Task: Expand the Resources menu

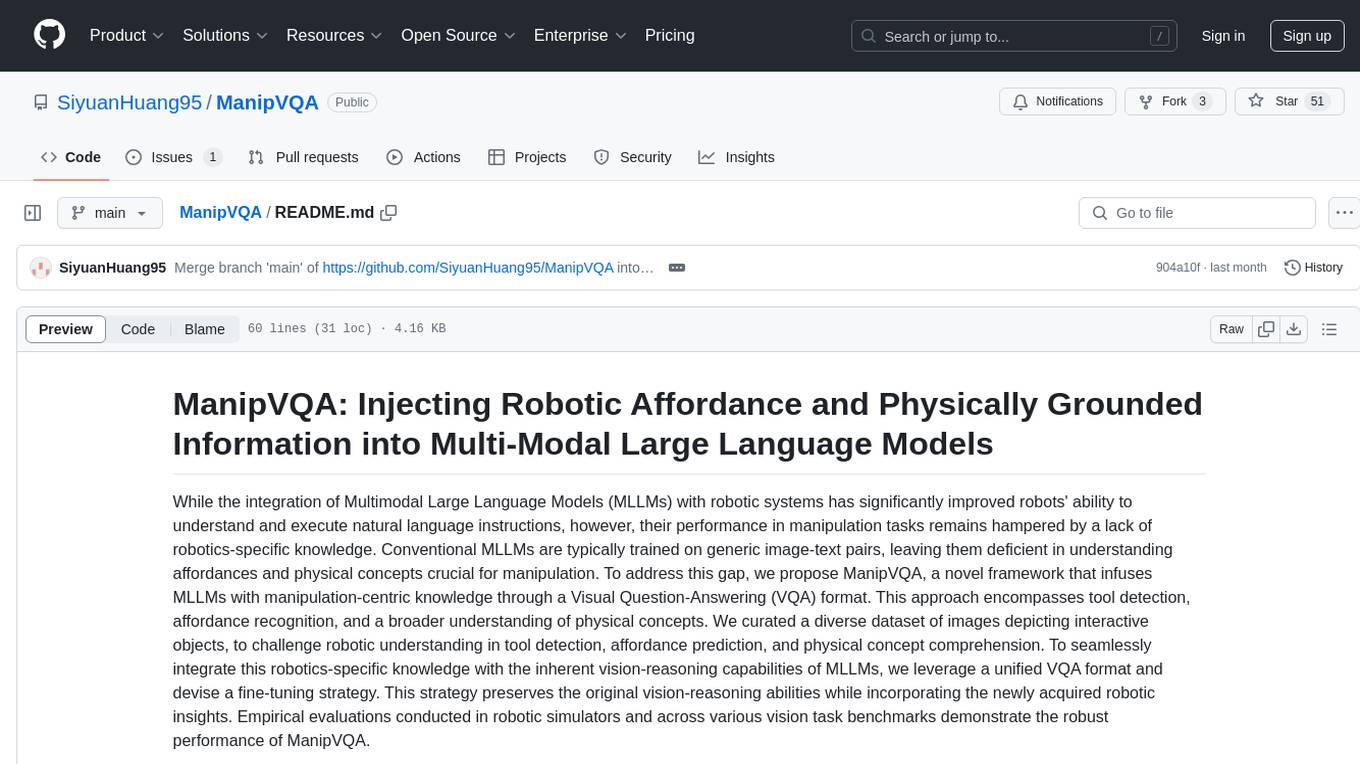Action: [334, 35]
